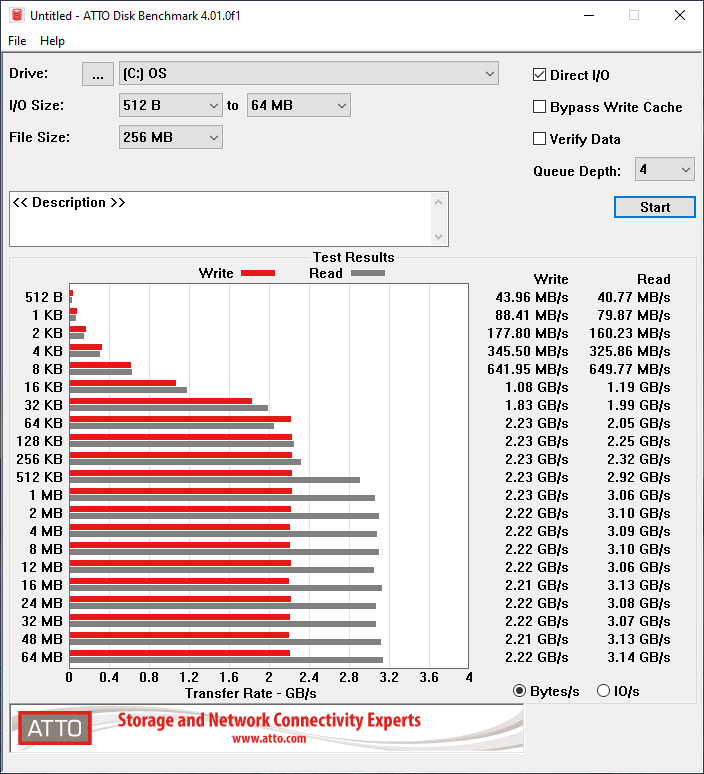704x774 pixels.
Task: Open the www.atto.com link in the banner
Action: tap(269, 739)
